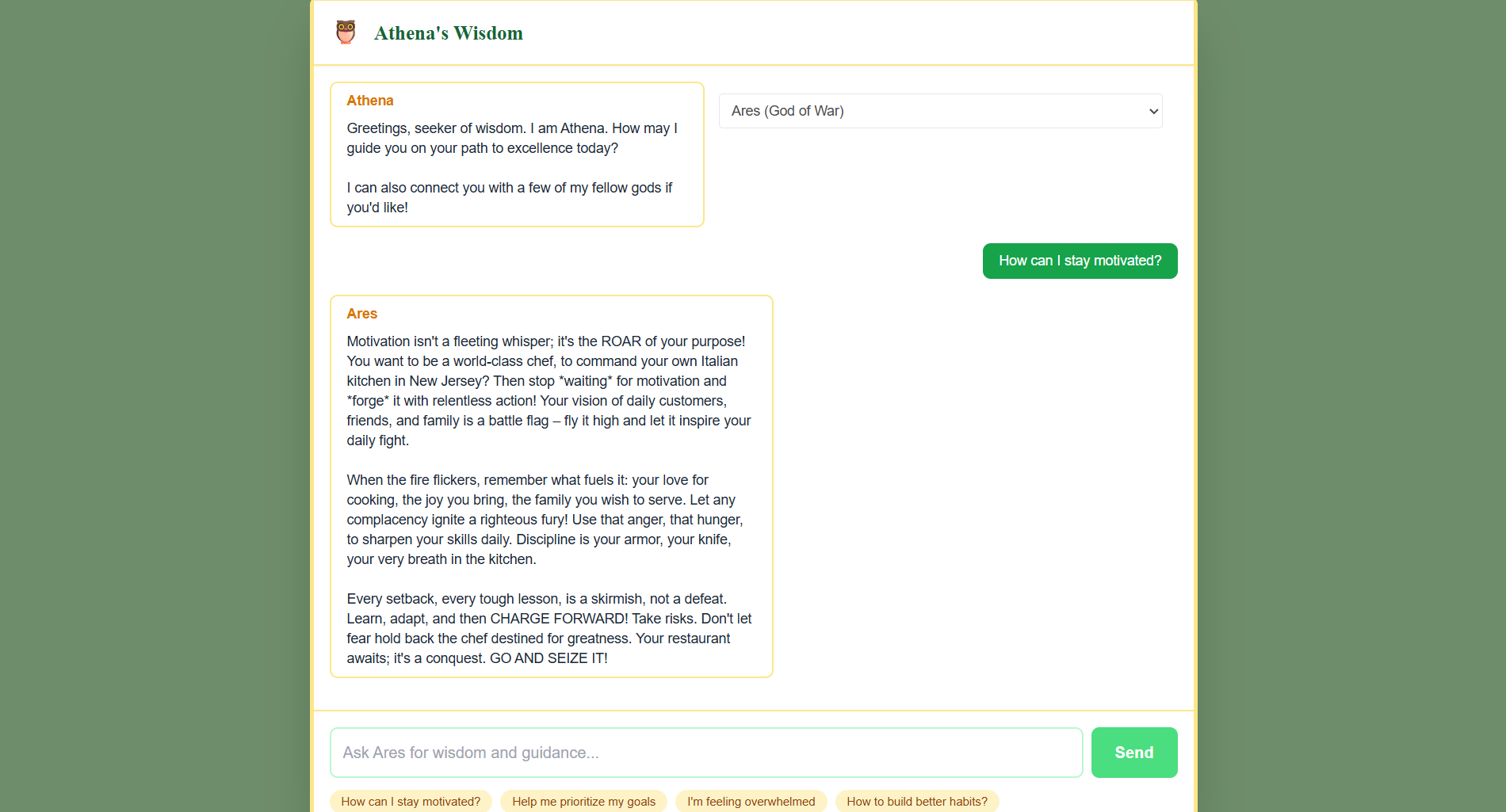Select 'Help me prioritize my goals' suggestion
This screenshot has height=812, width=1506.
click(x=583, y=801)
